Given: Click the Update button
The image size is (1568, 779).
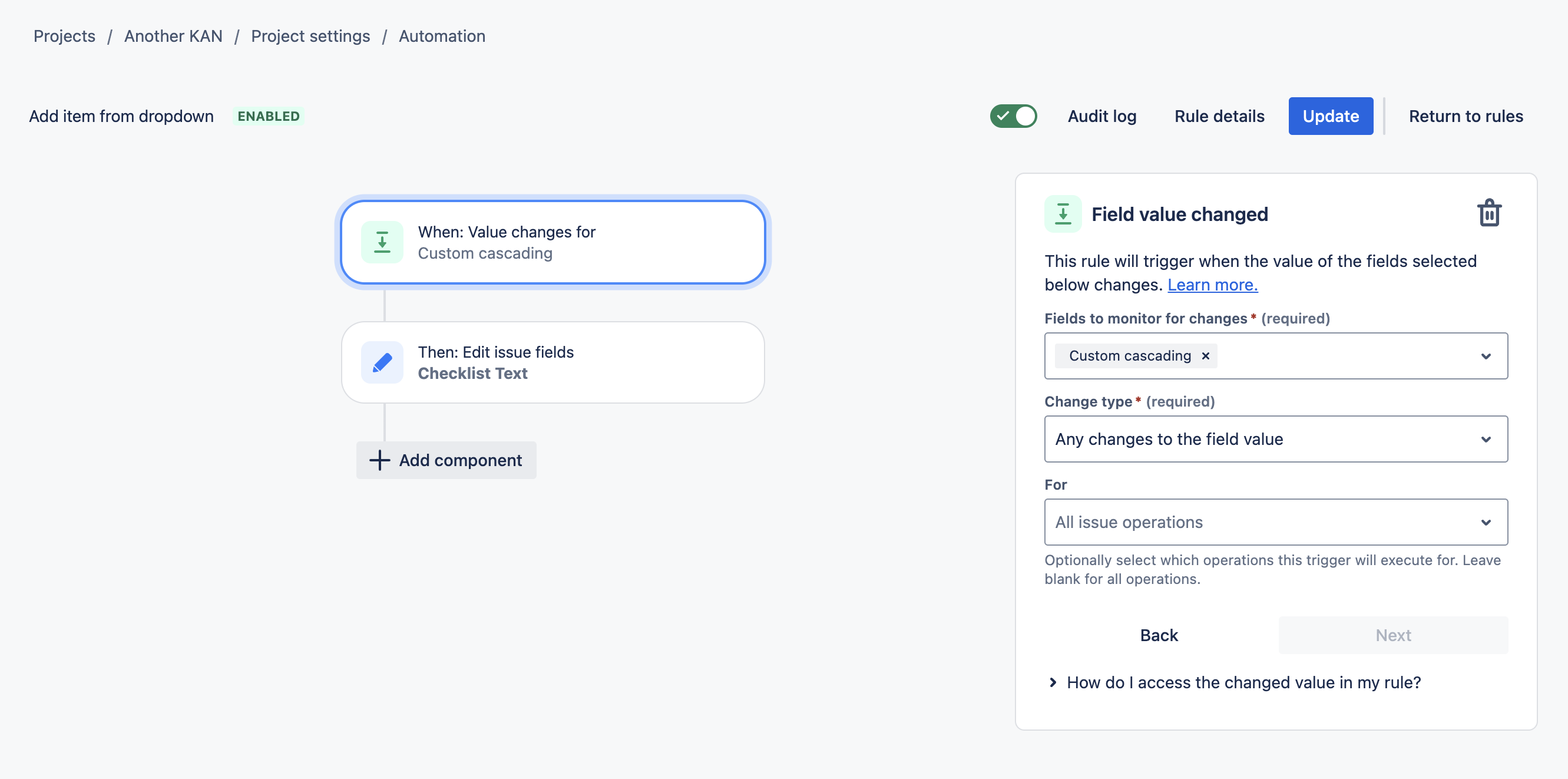Looking at the screenshot, I should [x=1331, y=115].
